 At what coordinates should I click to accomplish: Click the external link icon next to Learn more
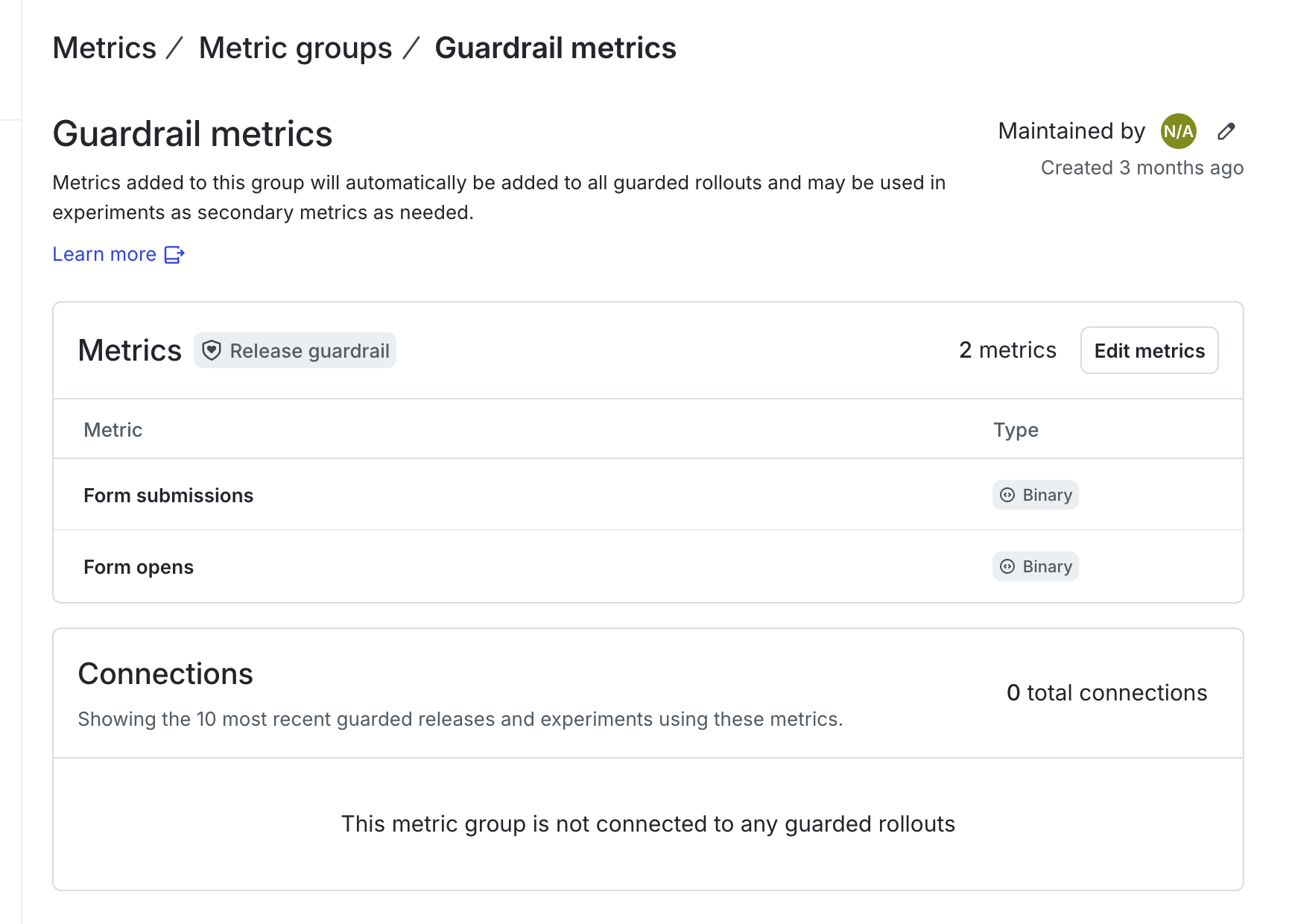click(174, 254)
